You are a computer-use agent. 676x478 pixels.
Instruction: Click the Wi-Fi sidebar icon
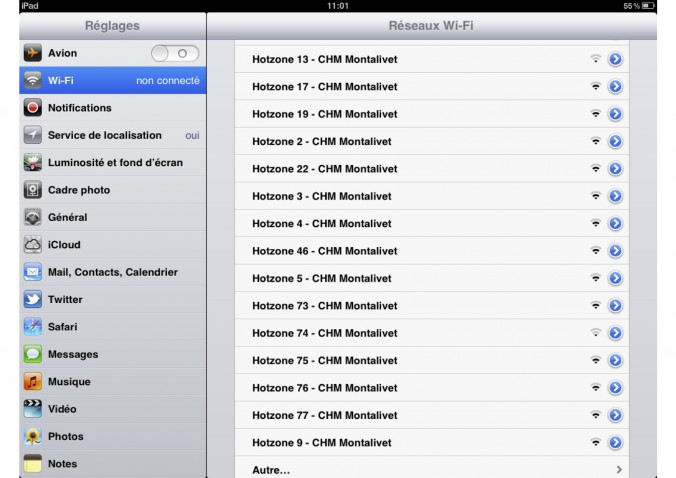pyautogui.click(x=33, y=80)
